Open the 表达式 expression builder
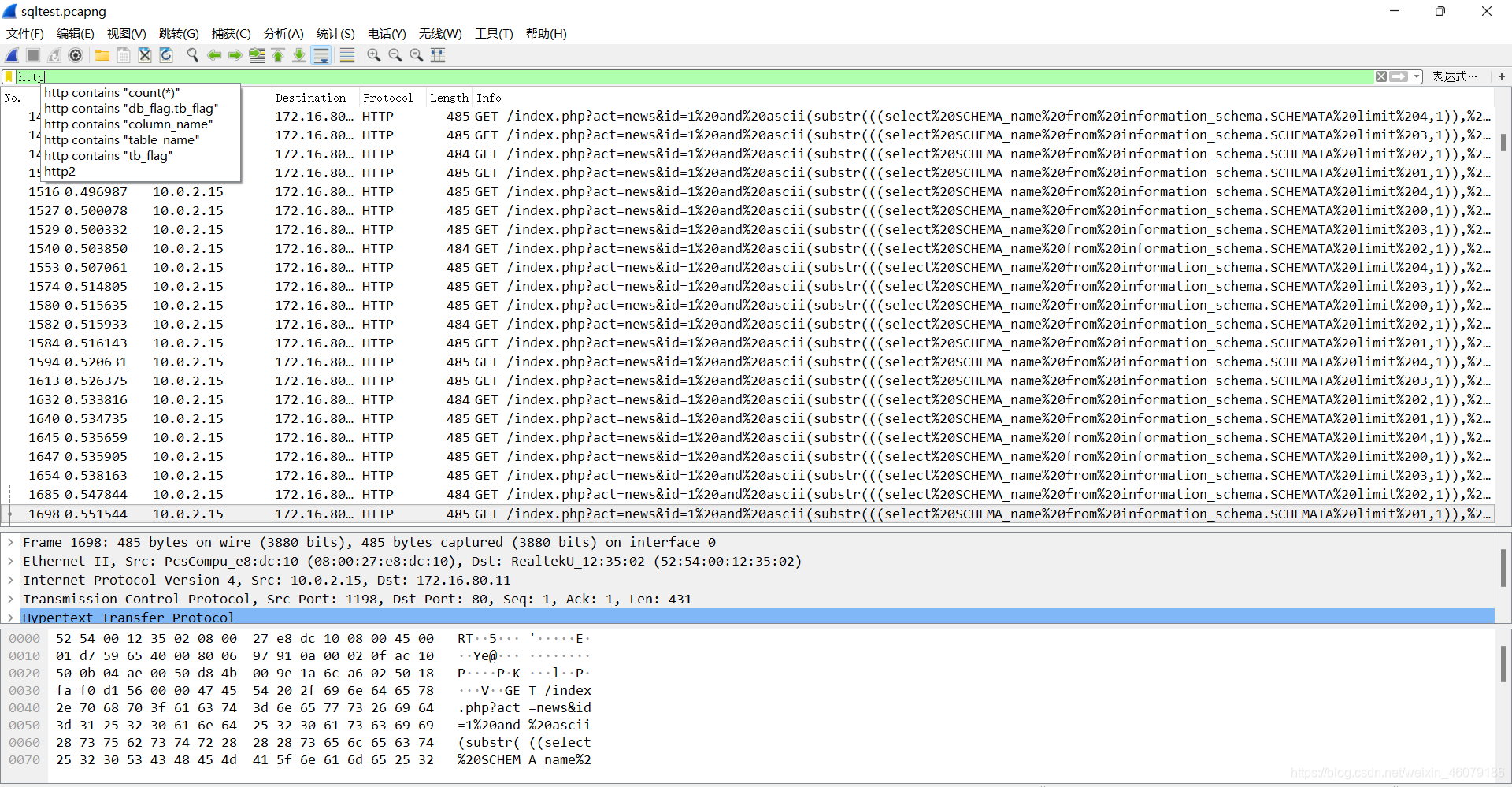 coord(1454,76)
